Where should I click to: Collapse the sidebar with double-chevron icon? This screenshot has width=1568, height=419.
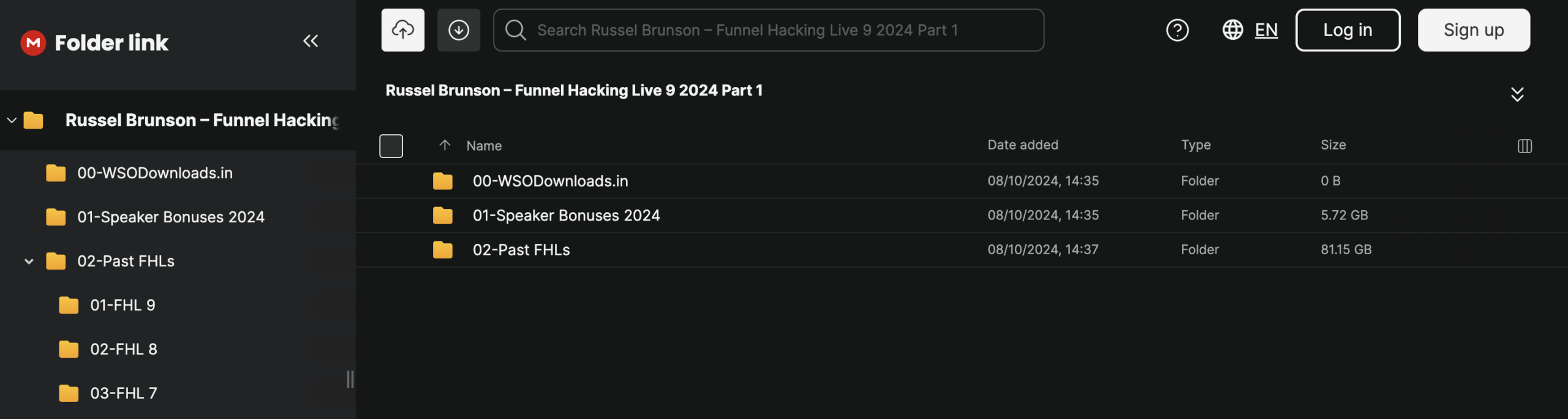(x=311, y=41)
